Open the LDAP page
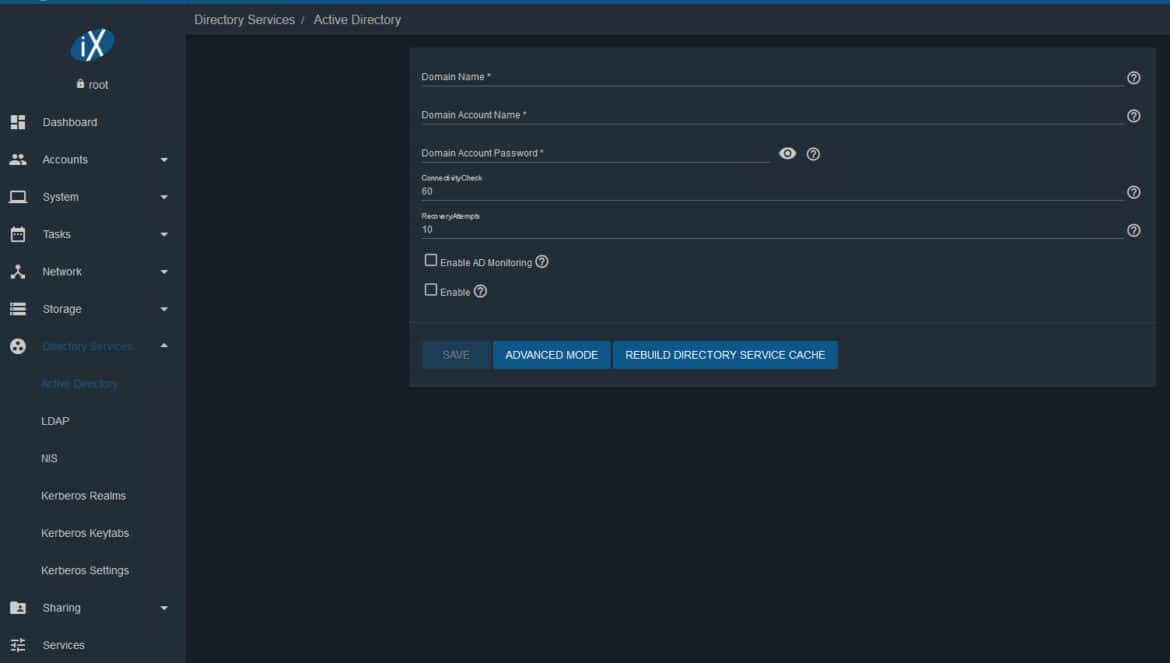 (x=55, y=421)
